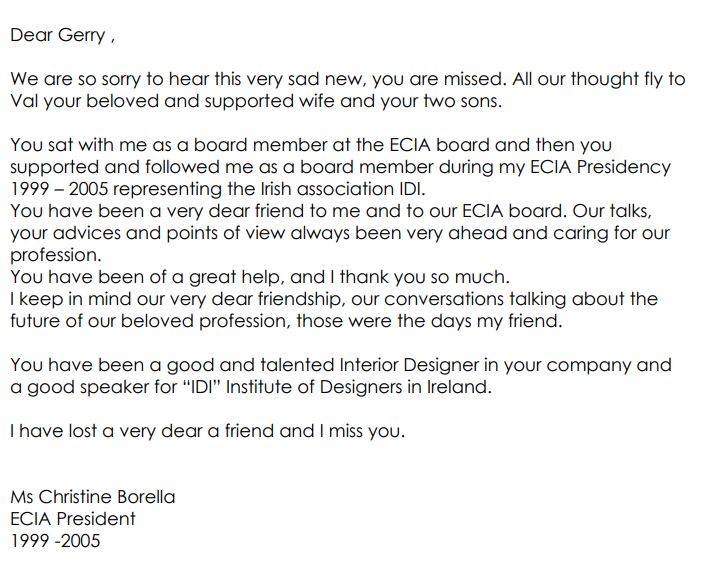This screenshot has height=573, width=716.
Task: Click "Irish association IDI" text
Action: click(342, 189)
